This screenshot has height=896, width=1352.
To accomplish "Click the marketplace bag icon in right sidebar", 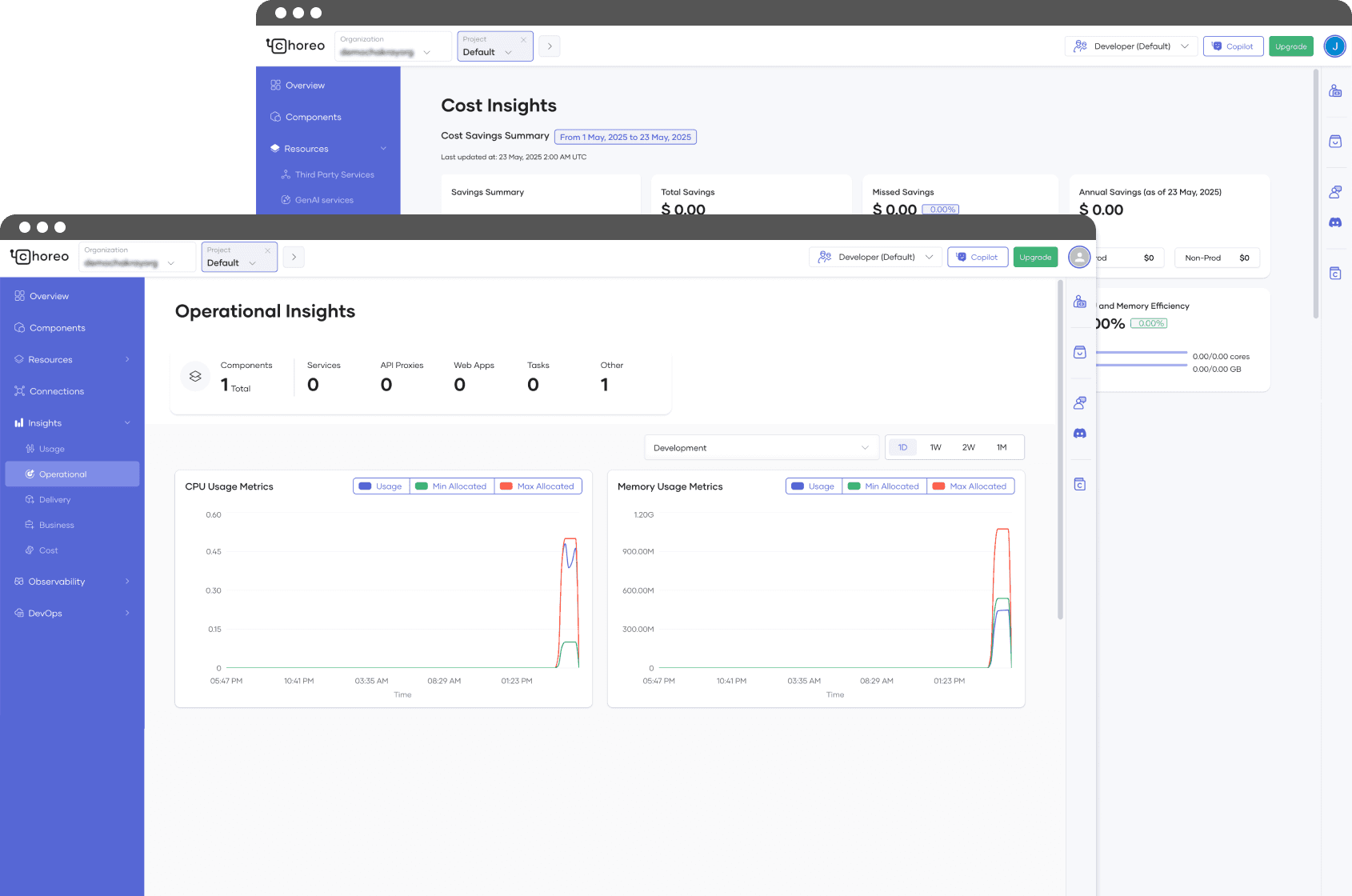I will tap(1079, 353).
